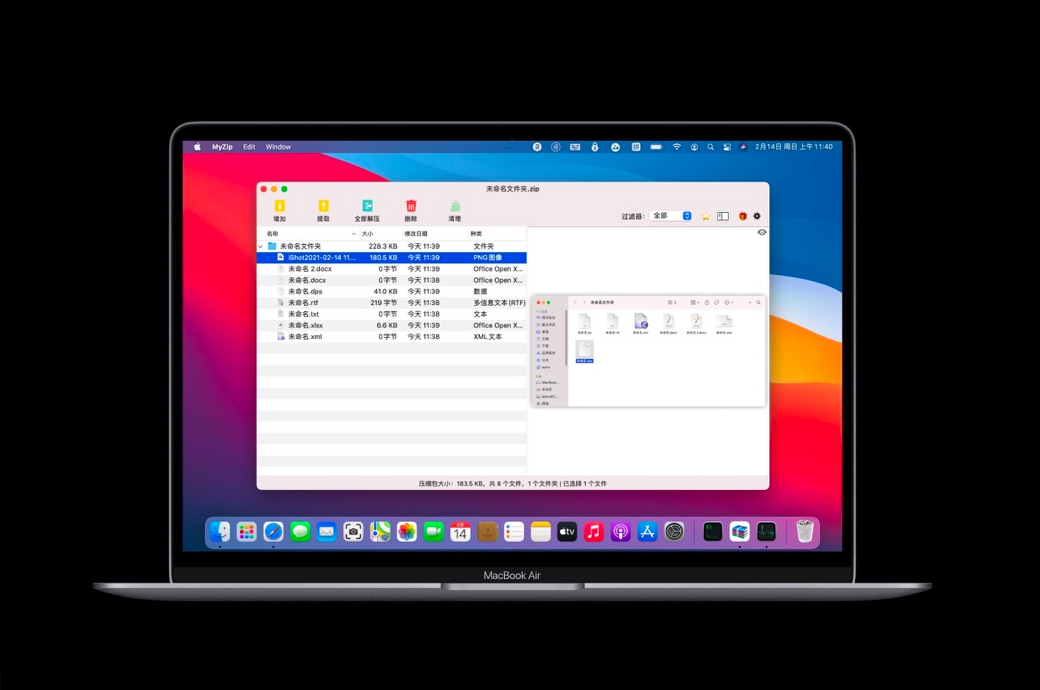Open the 过滤器 filter dropdown showing 全部
The height and width of the screenshot is (690, 1040).
671,216
